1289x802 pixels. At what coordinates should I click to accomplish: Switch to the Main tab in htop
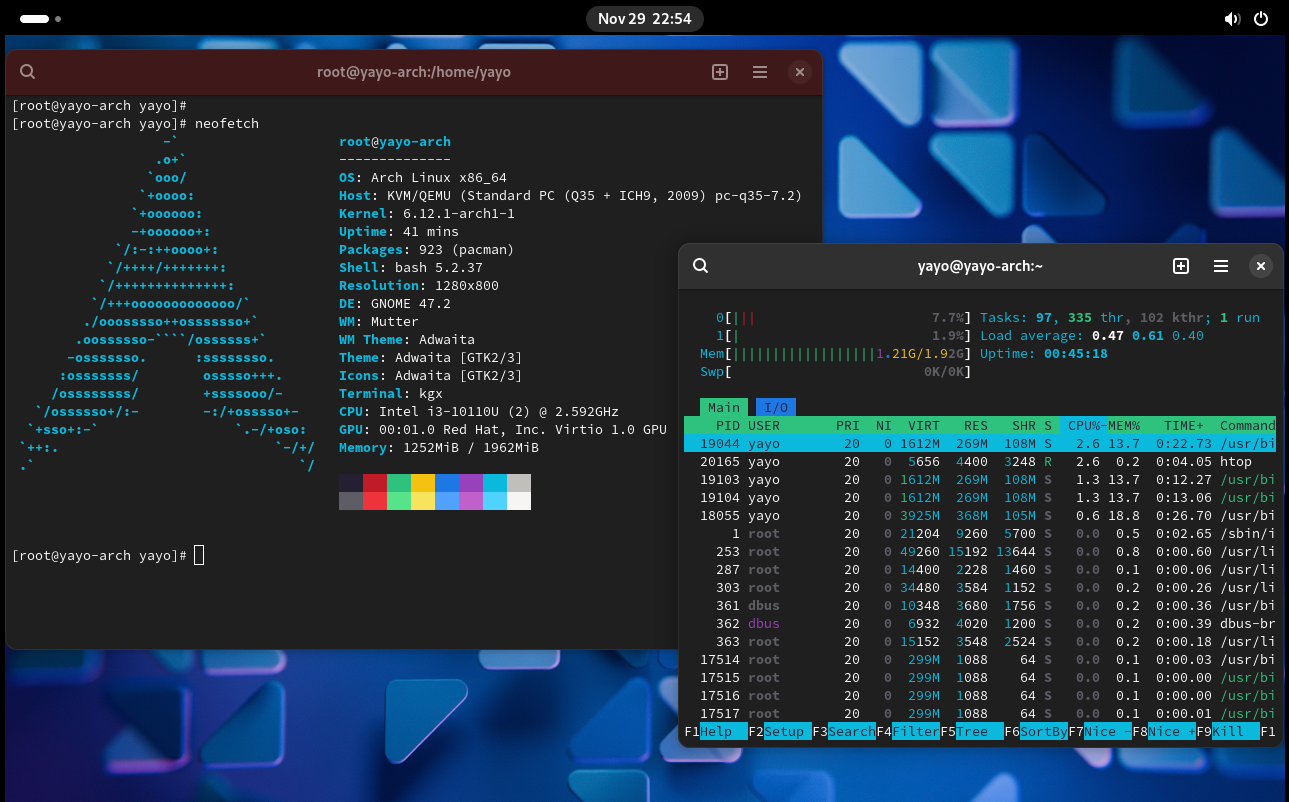[724, 407]
